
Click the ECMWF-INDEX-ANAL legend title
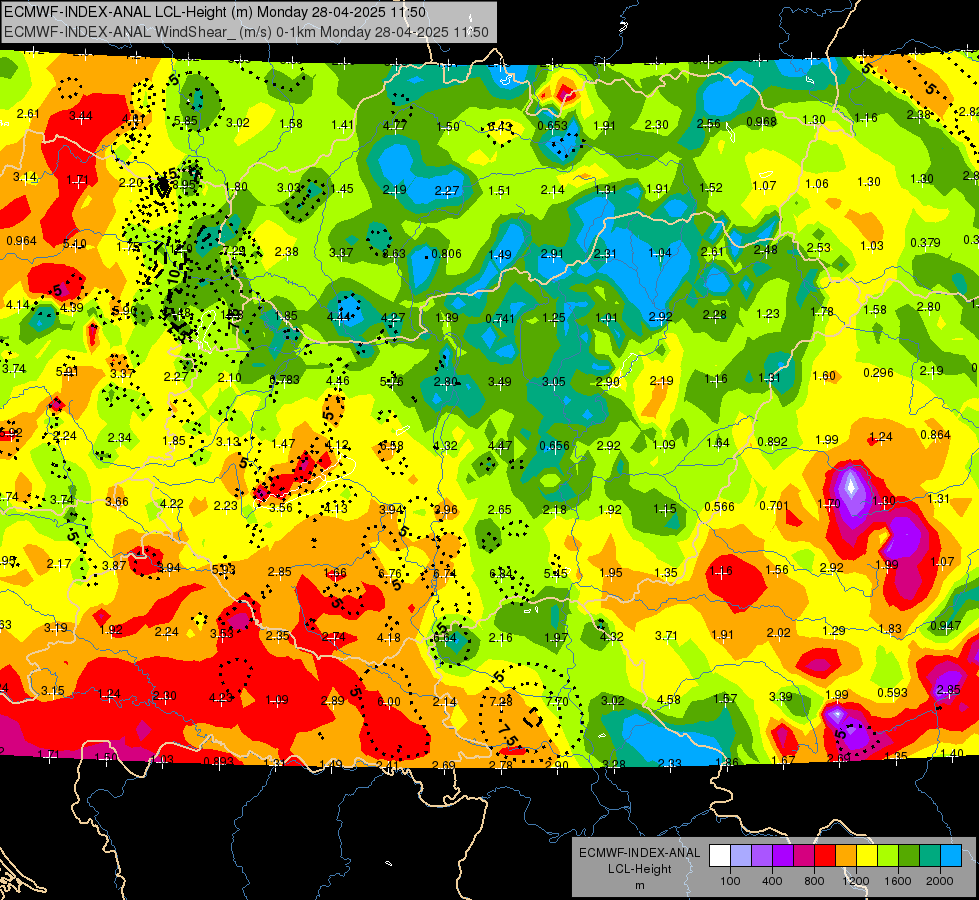click(639, 853)
